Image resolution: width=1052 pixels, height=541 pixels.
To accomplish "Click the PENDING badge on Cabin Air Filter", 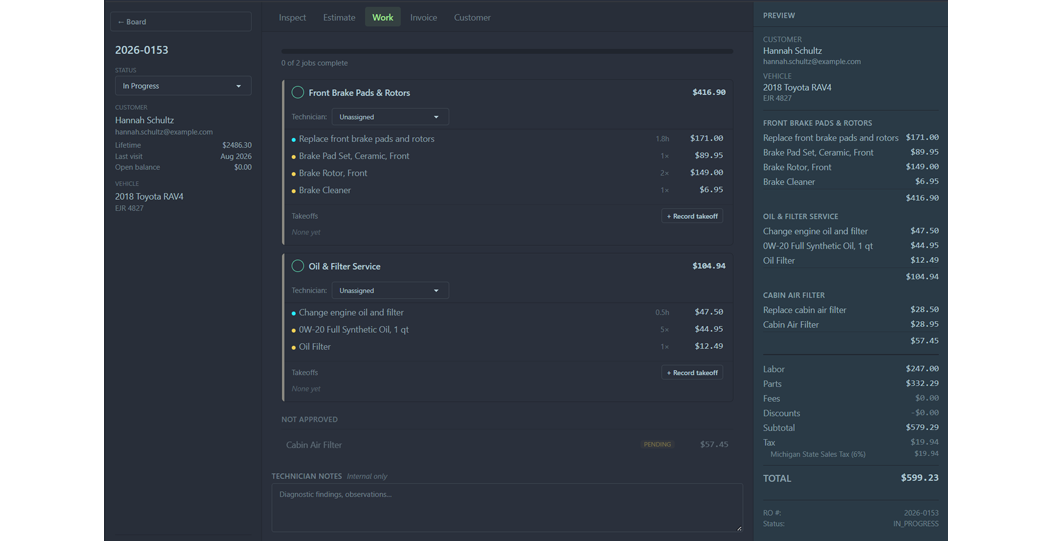I will point(657,444).
